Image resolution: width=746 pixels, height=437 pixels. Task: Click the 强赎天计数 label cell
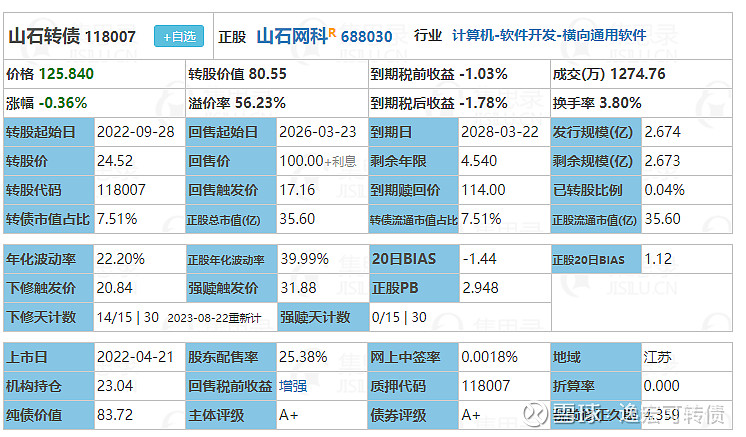(323, 317)
